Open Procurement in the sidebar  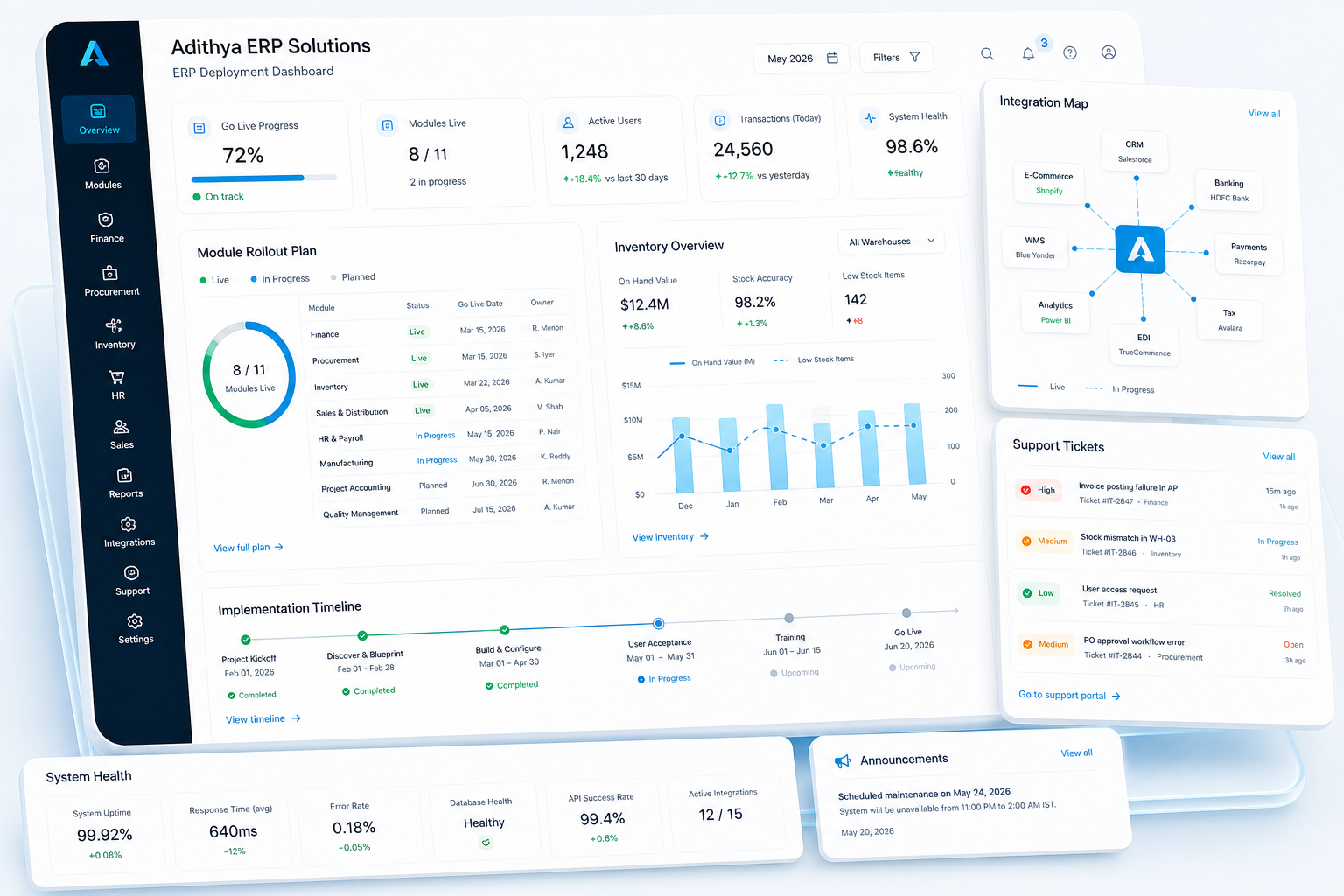pos(111,281)
